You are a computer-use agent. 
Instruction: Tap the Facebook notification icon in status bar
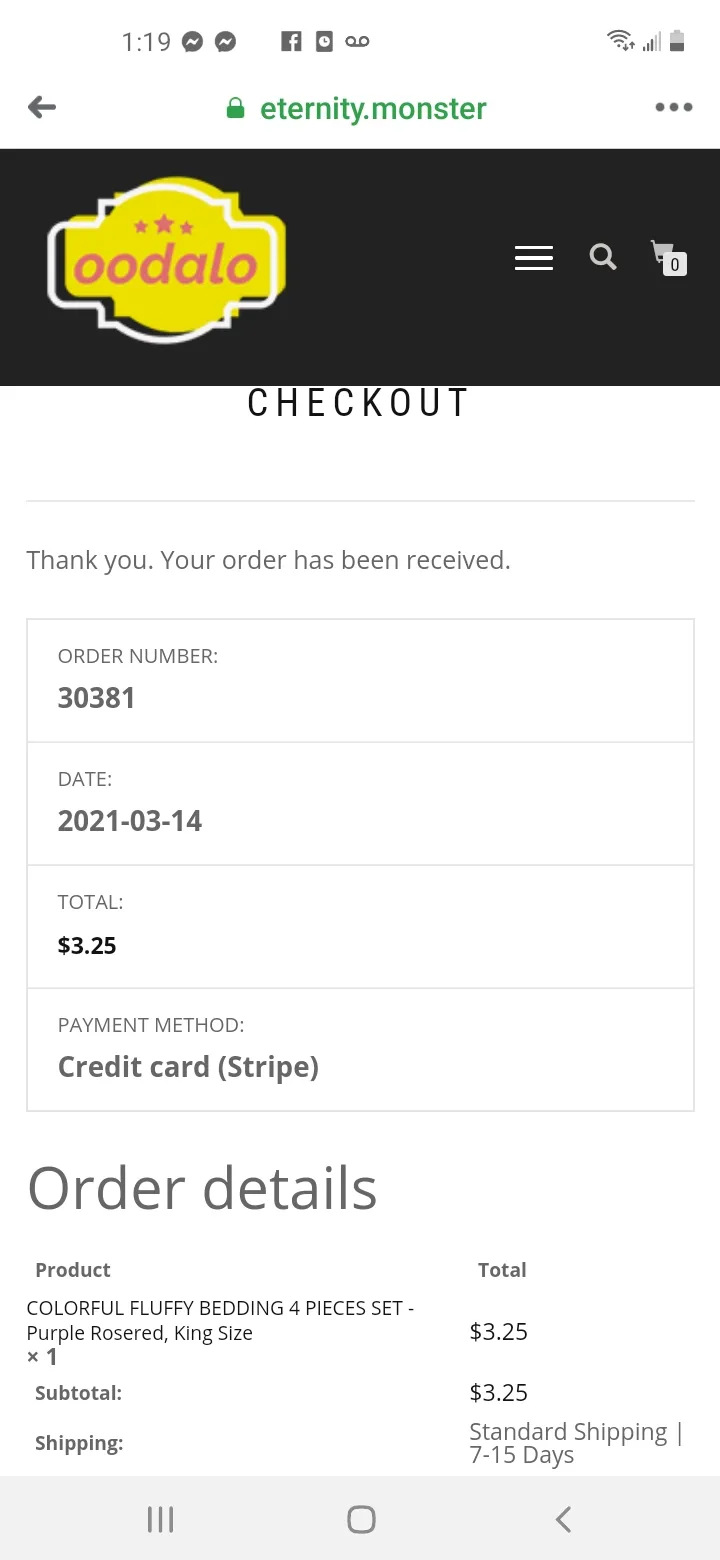(291, 41)
